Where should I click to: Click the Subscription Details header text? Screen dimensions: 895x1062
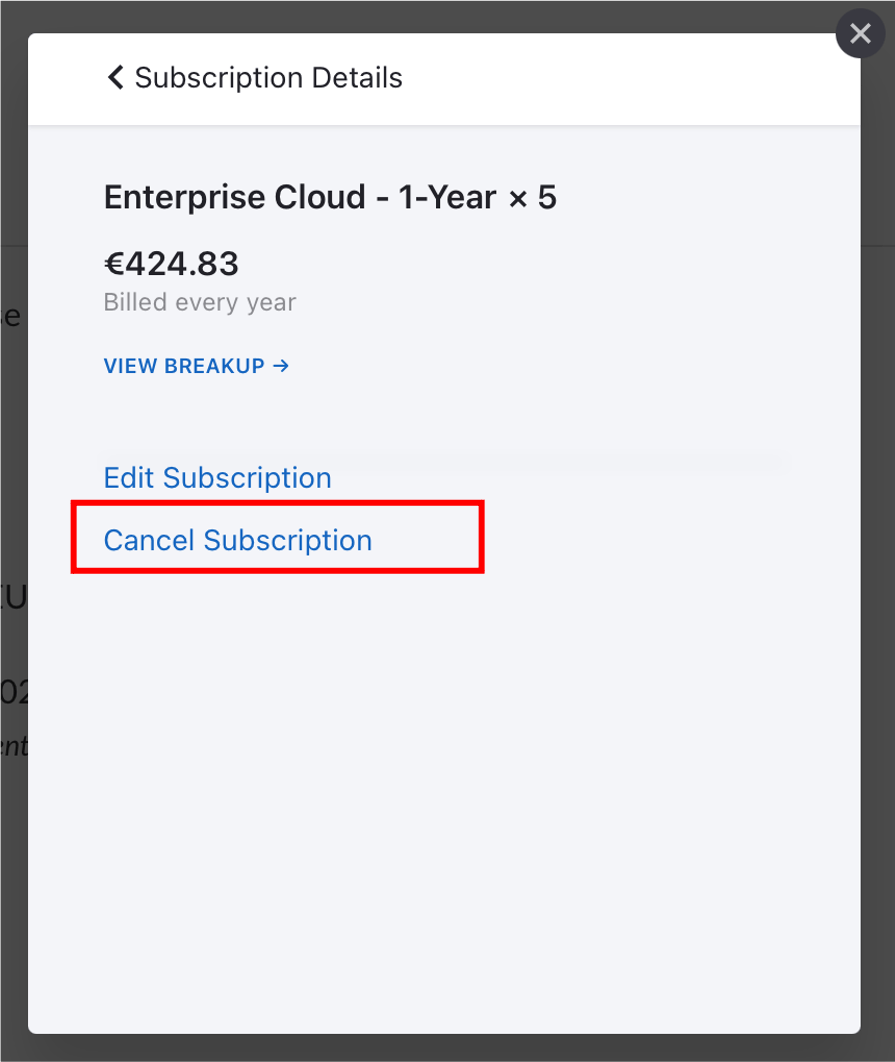(x=268, y=78)
